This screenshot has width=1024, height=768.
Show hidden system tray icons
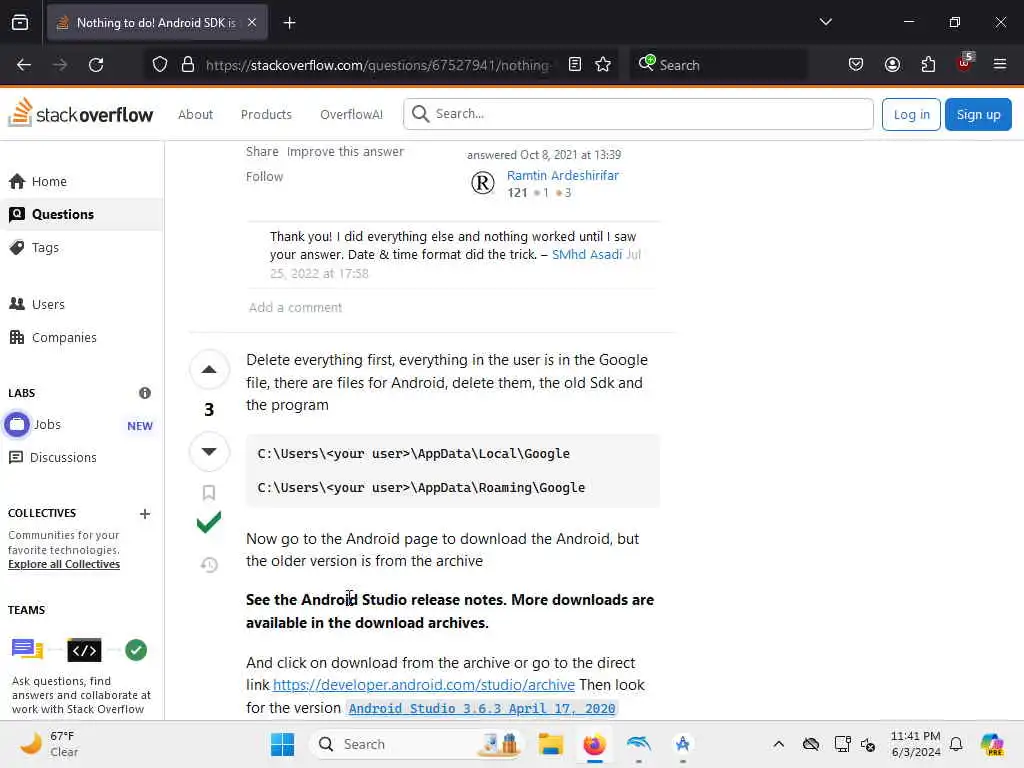coord(778,744)
